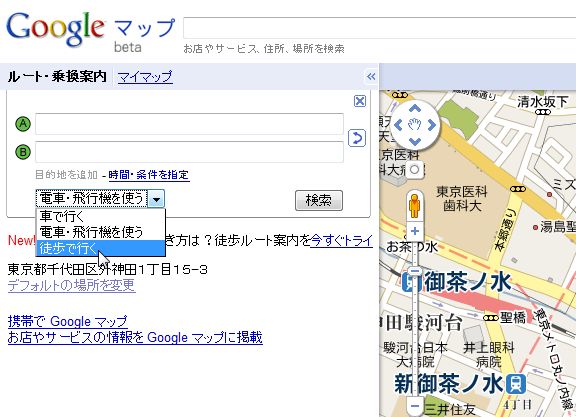The image size is (576, 417).
Task: Click traffic signal icon near 清水坂下
Action: pos(543,112)
